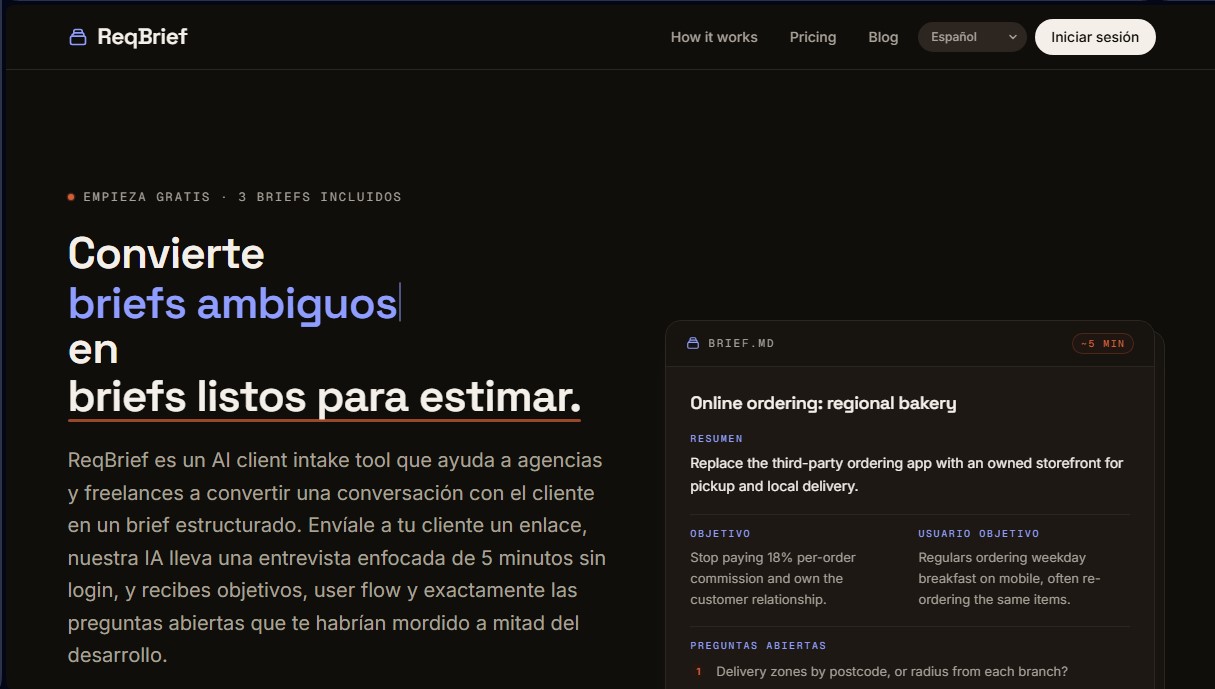Viewport: 1215px width, 689px height.
Task: Click the BRIEF.MD file icon
Action: click(x=693, y=343)
